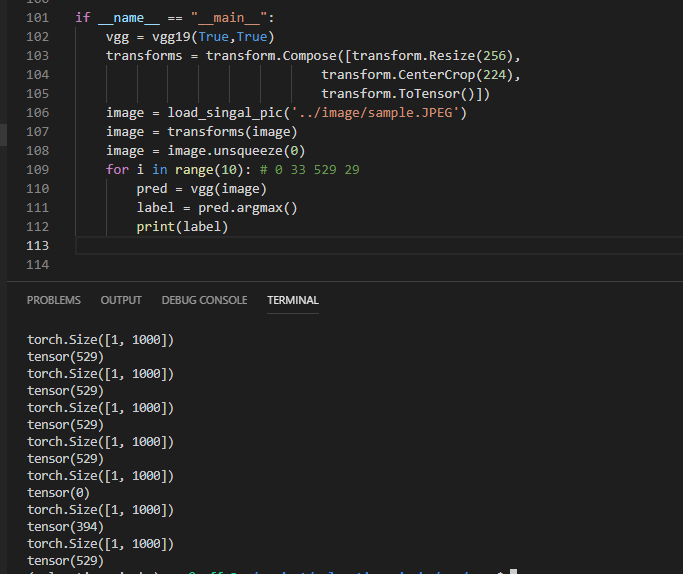Open the OUTPUT panel tab
683x574 pixels.
tap(121, 300)
